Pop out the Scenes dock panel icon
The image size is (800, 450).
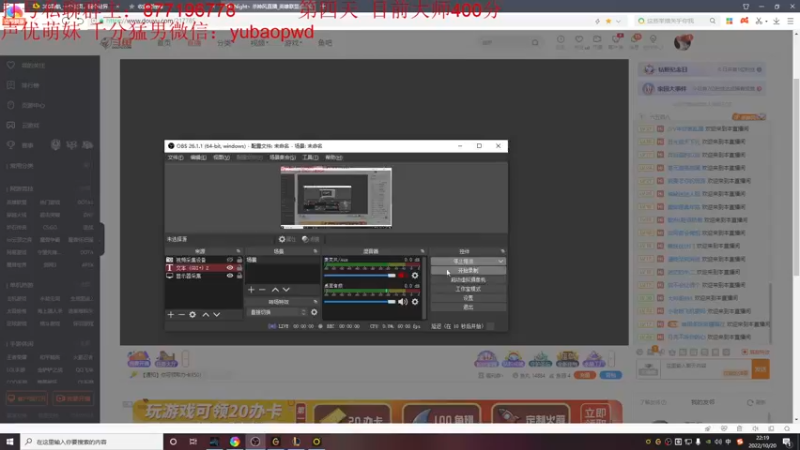tap(315, 251)
